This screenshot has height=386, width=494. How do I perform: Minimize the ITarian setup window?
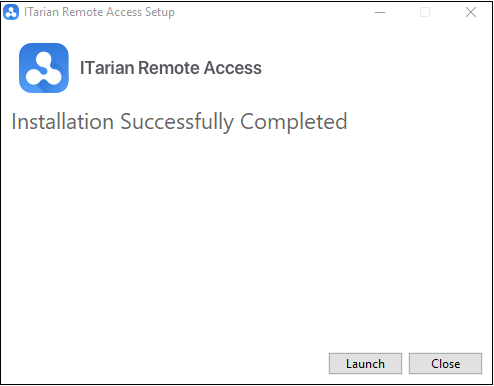[x=380, y=12]
